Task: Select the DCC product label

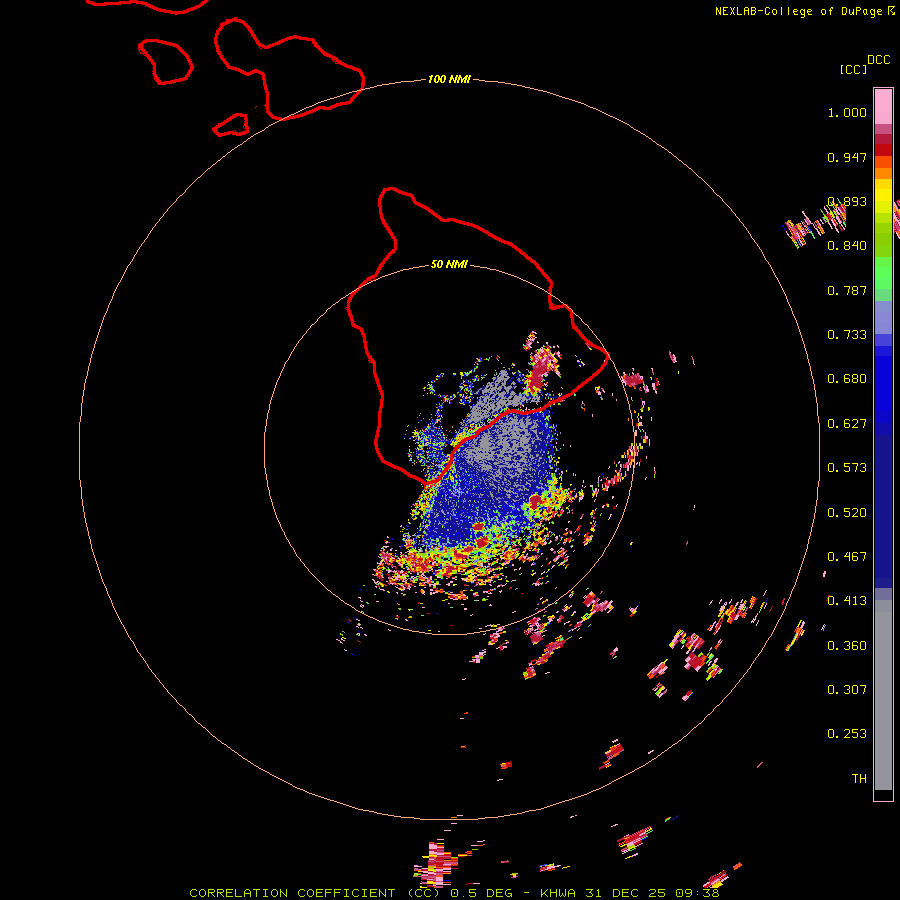Action: pos(879,60)
